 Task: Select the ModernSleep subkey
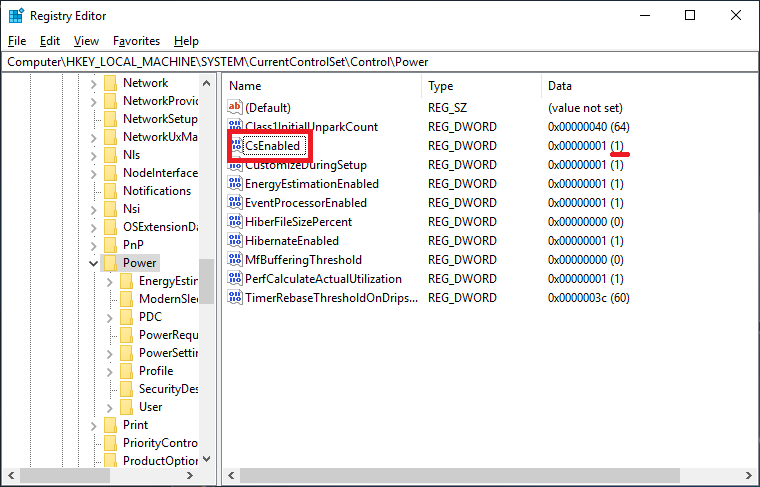tap(168, 299)
